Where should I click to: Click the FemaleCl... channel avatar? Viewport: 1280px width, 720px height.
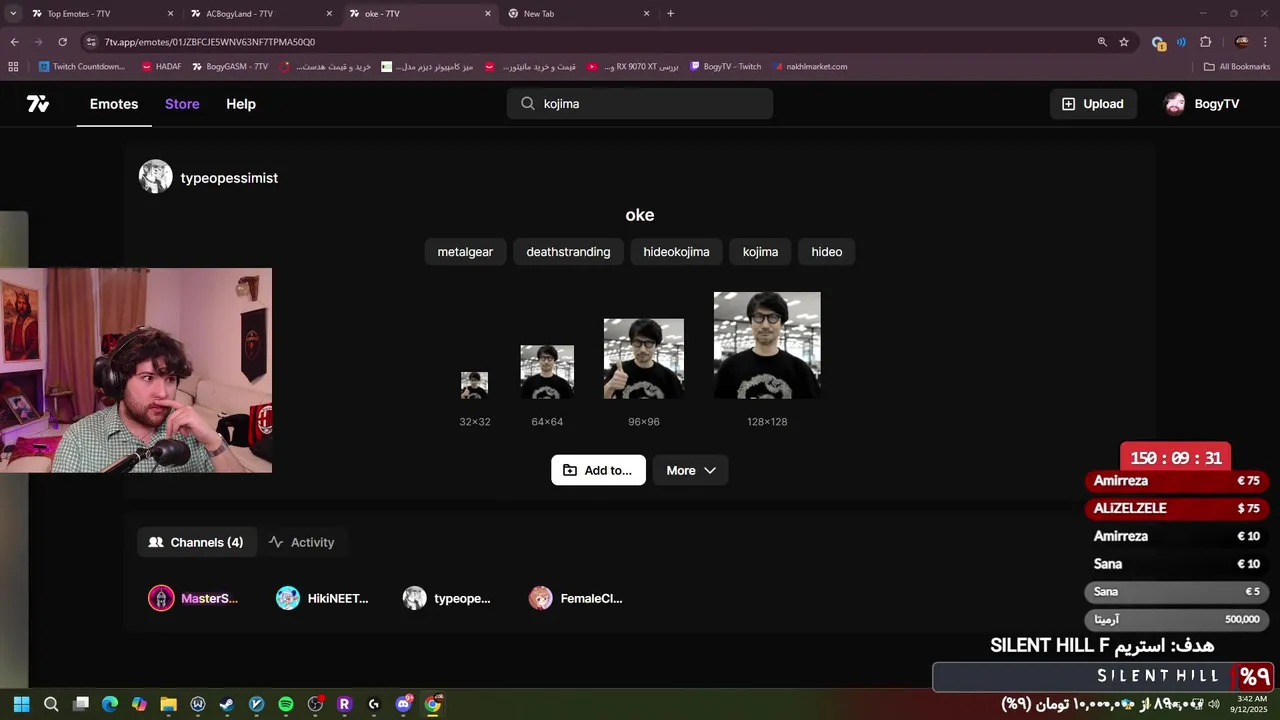(541, 598)
